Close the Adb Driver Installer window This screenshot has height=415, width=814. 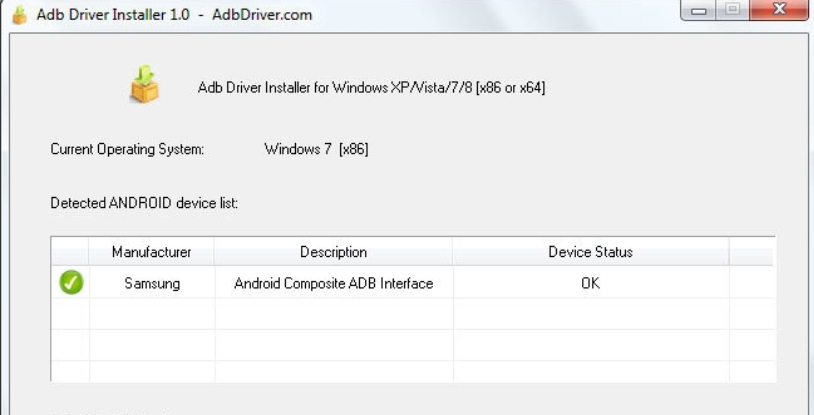pos(778,11)
